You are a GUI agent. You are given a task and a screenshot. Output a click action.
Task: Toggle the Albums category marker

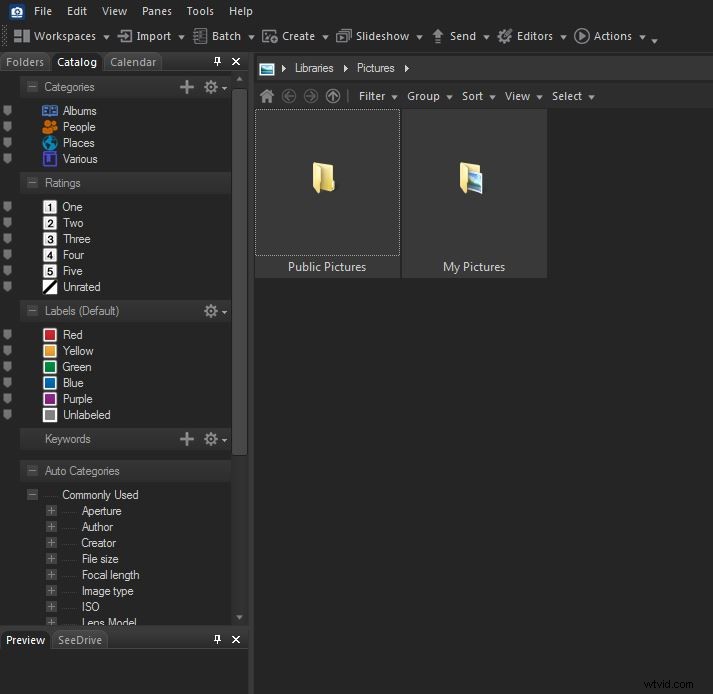[7, 111]
